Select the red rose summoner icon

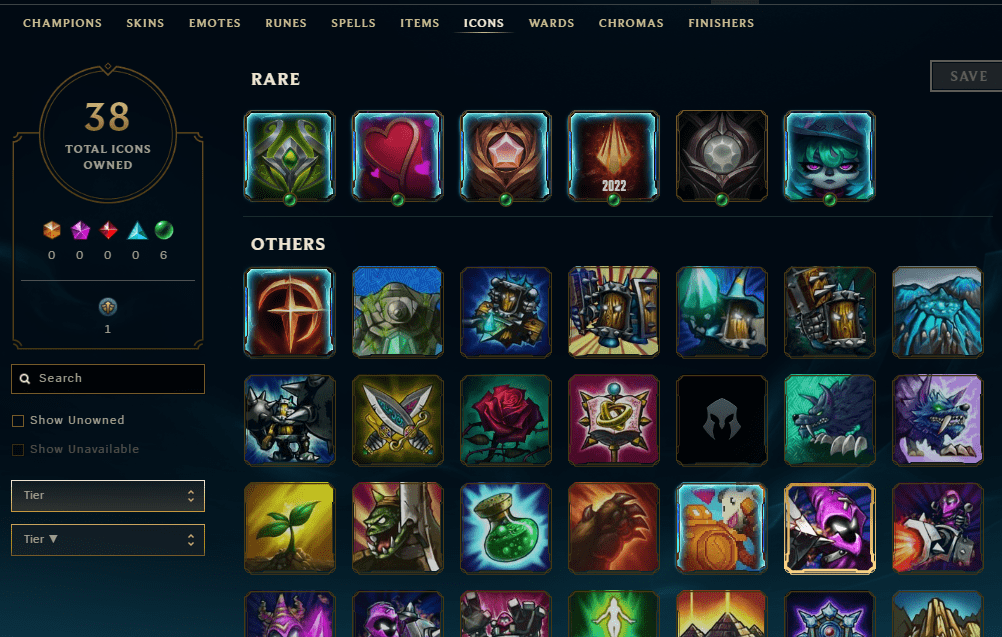click(x=505, y=420)
